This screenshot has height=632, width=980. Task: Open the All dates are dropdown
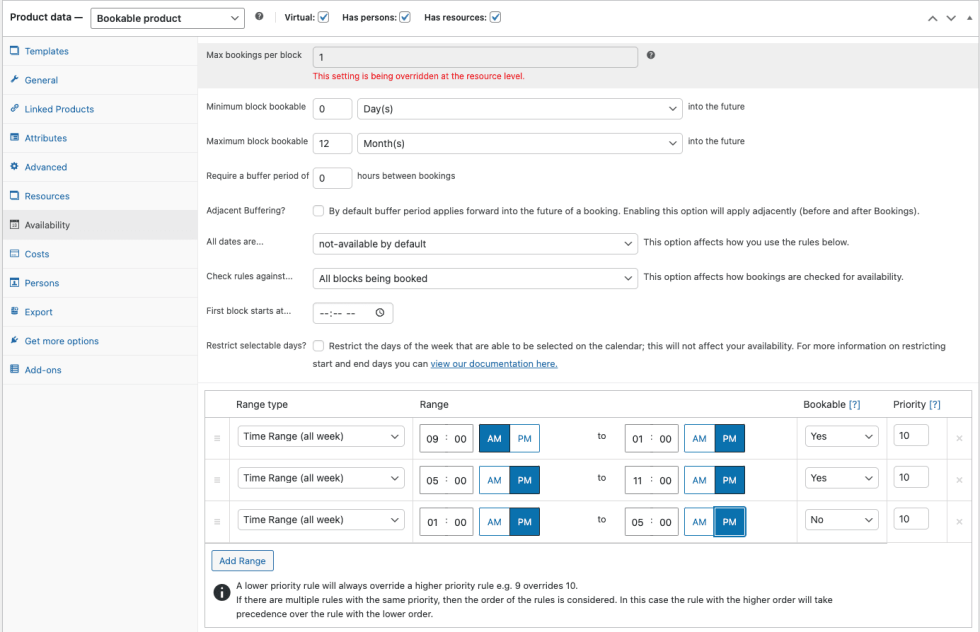click(475, 244)
